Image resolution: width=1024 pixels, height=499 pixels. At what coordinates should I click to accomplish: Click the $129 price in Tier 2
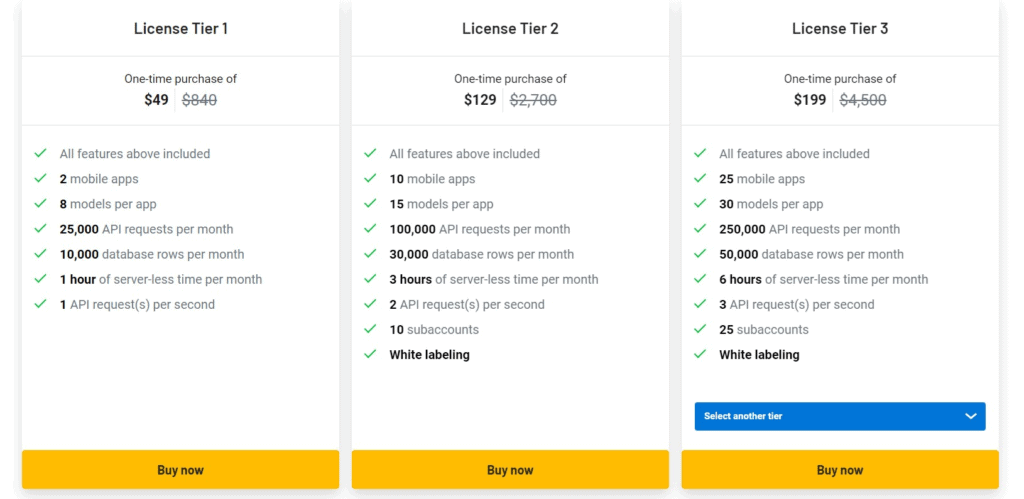480,100
